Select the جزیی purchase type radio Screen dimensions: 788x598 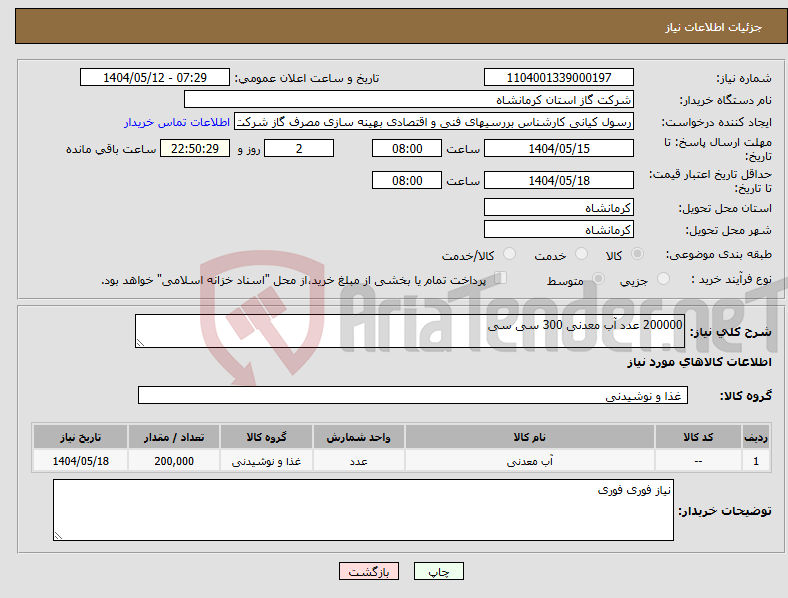663,278
